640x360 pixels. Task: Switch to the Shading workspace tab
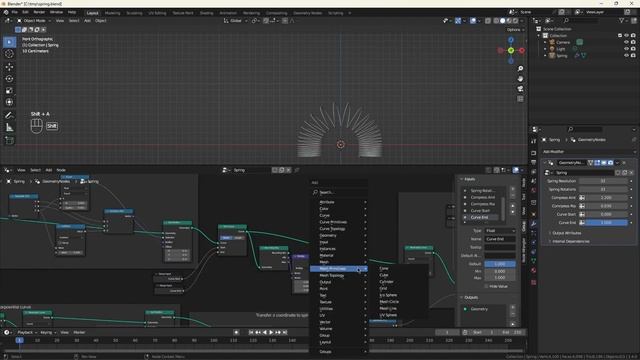[207, 13]
